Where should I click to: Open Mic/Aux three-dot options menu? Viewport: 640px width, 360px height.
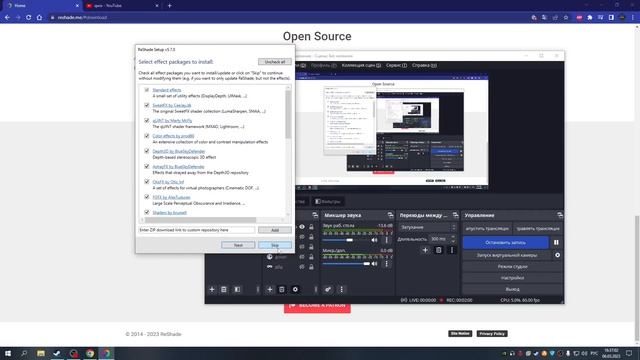pos(387,264)
